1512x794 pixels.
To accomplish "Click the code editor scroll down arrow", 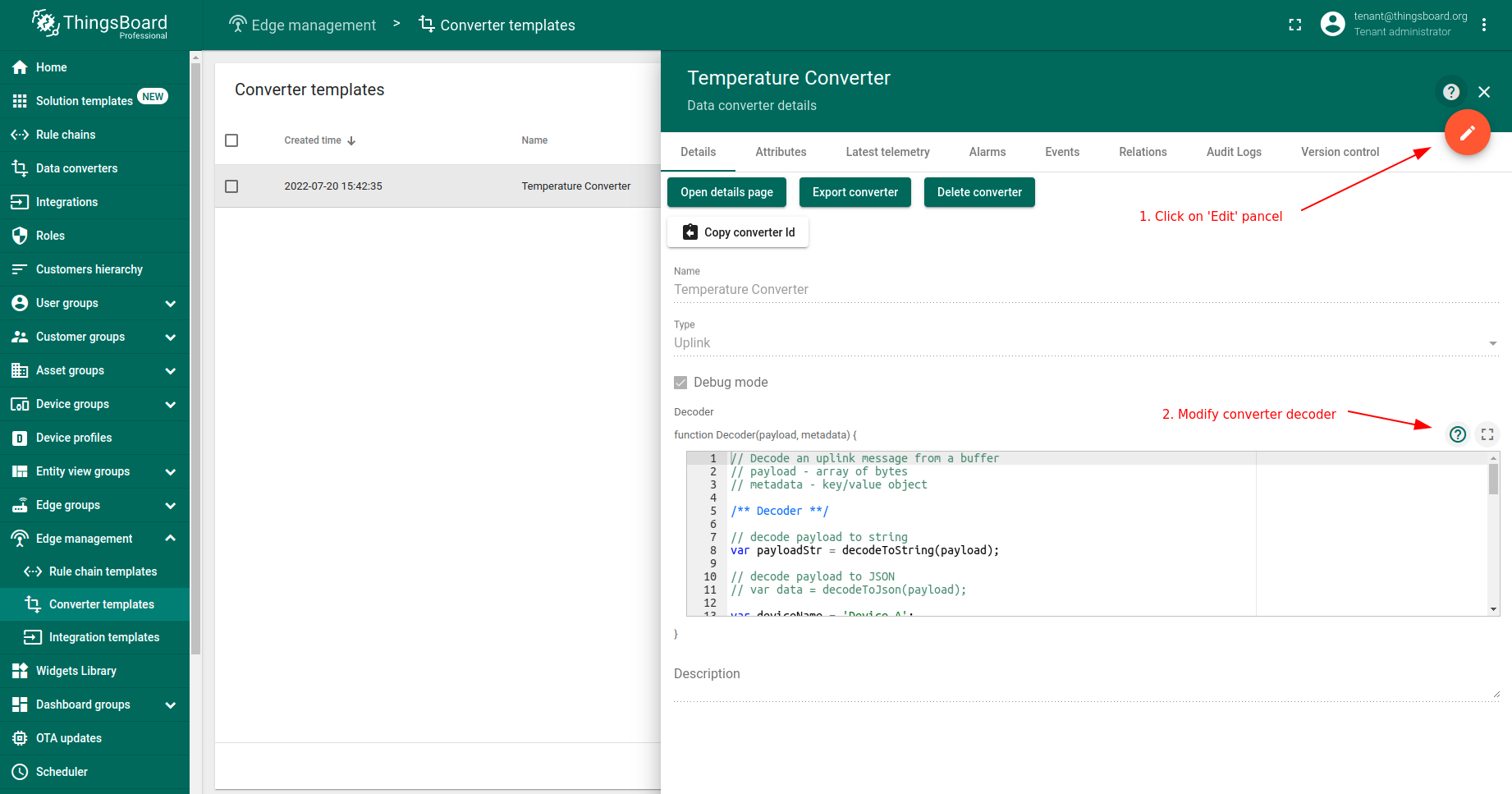I will (1493, 609).
